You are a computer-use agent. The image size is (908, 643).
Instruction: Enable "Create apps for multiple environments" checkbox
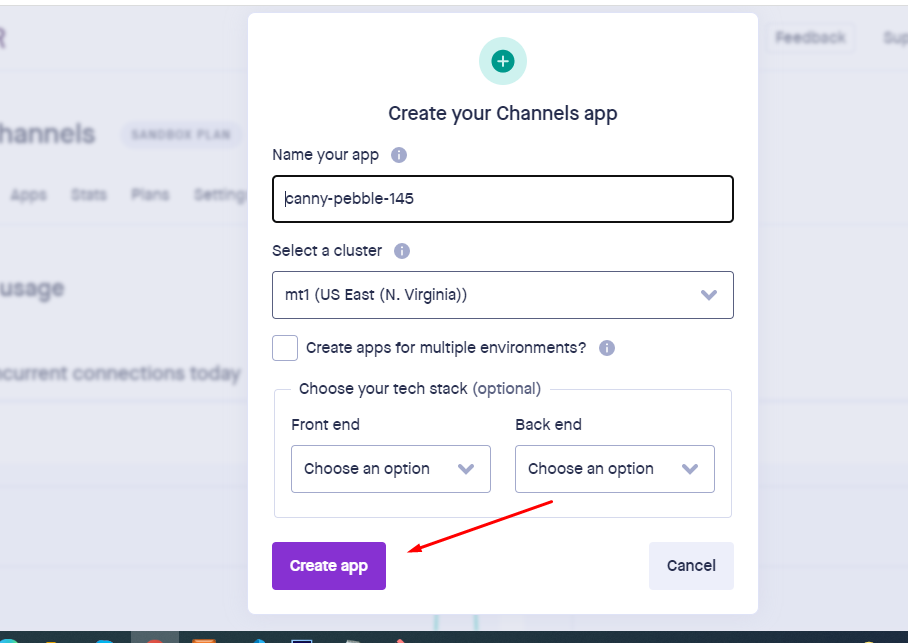tap(285, 348)
